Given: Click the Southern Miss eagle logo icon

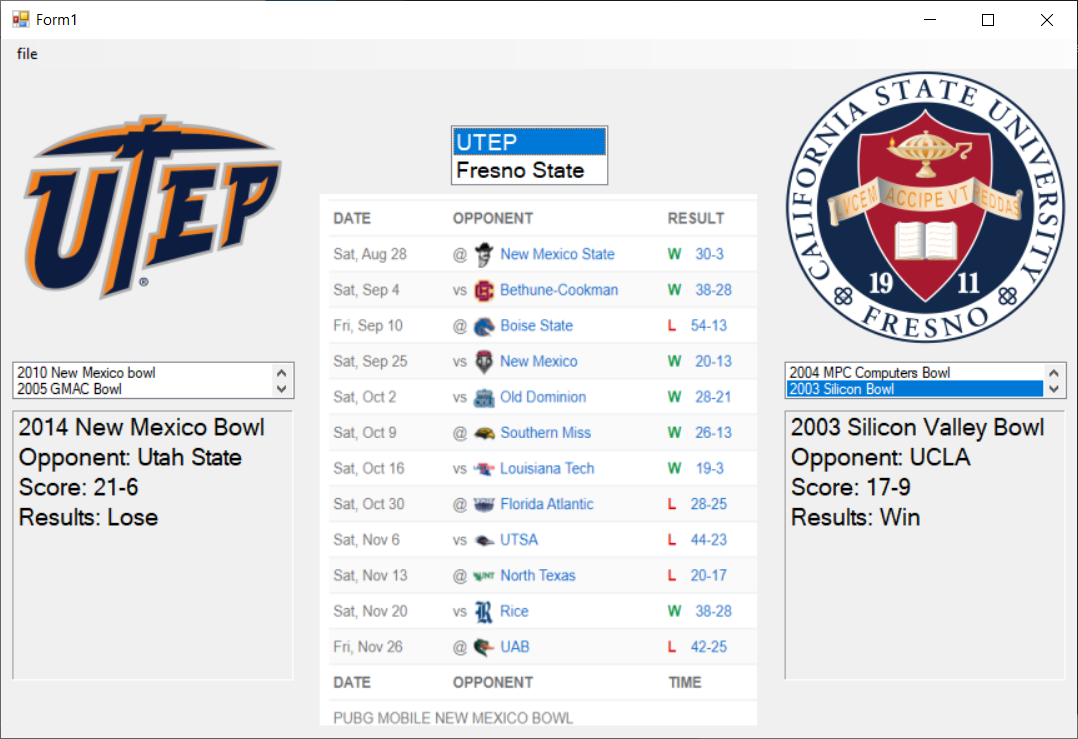Looking at the screenshot, I should pyautogui.click(x=484, y=433).
